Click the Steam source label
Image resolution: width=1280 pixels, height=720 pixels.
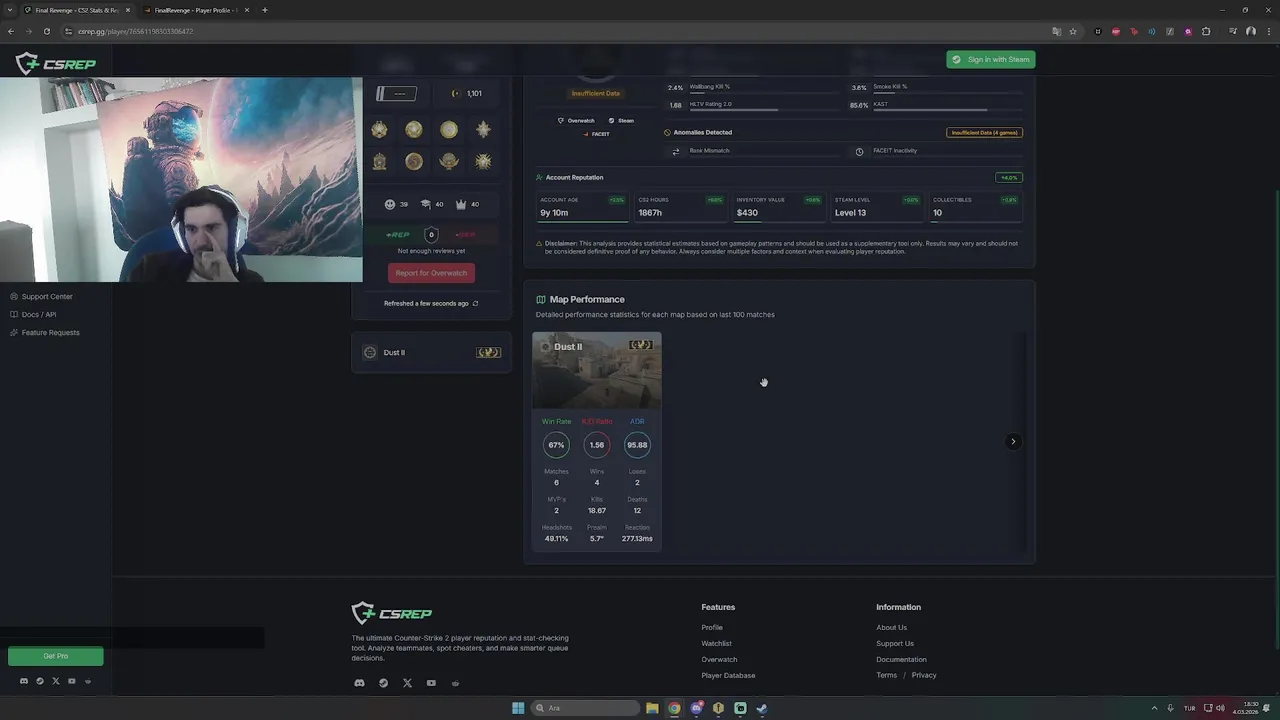[x=621, y=120]
